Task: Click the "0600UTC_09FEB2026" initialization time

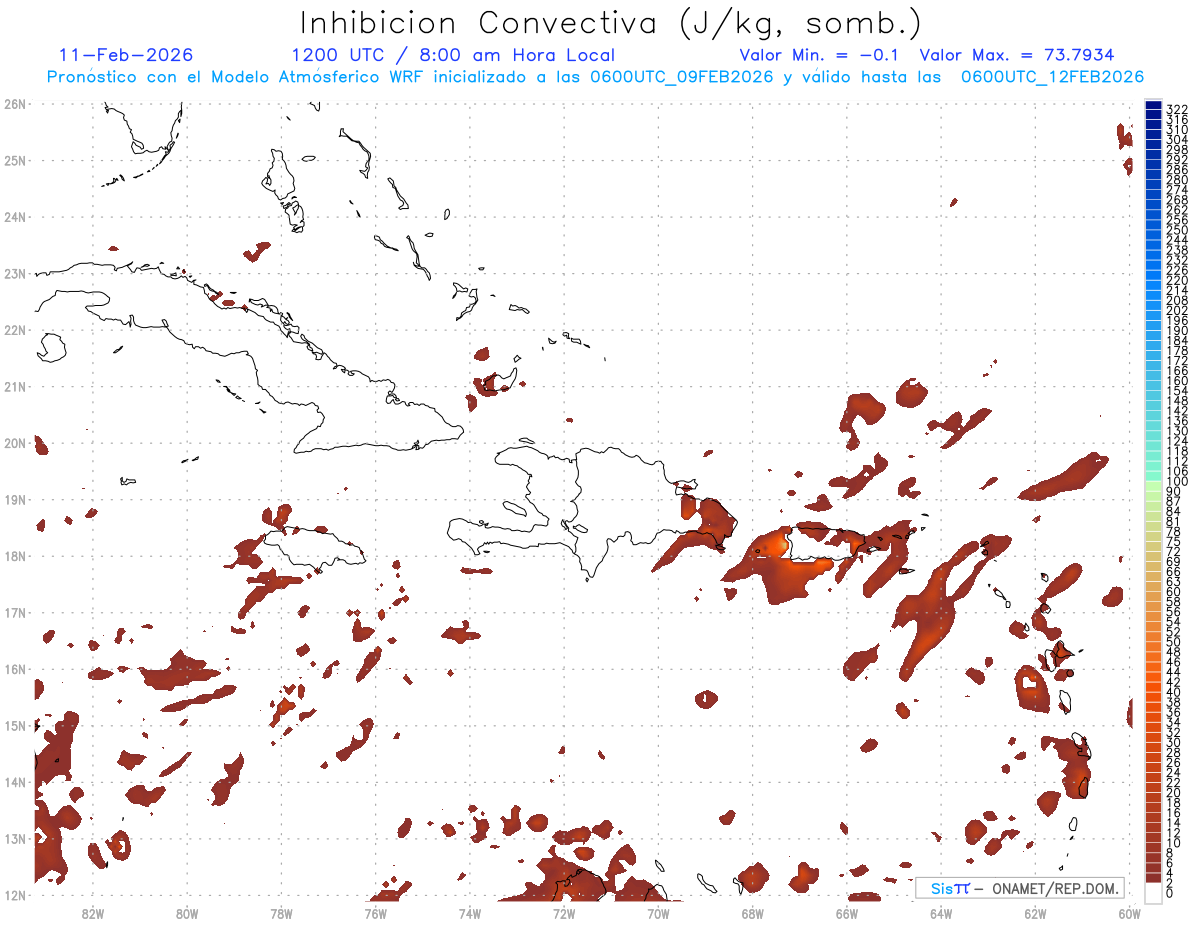Action: click(681, 77)
